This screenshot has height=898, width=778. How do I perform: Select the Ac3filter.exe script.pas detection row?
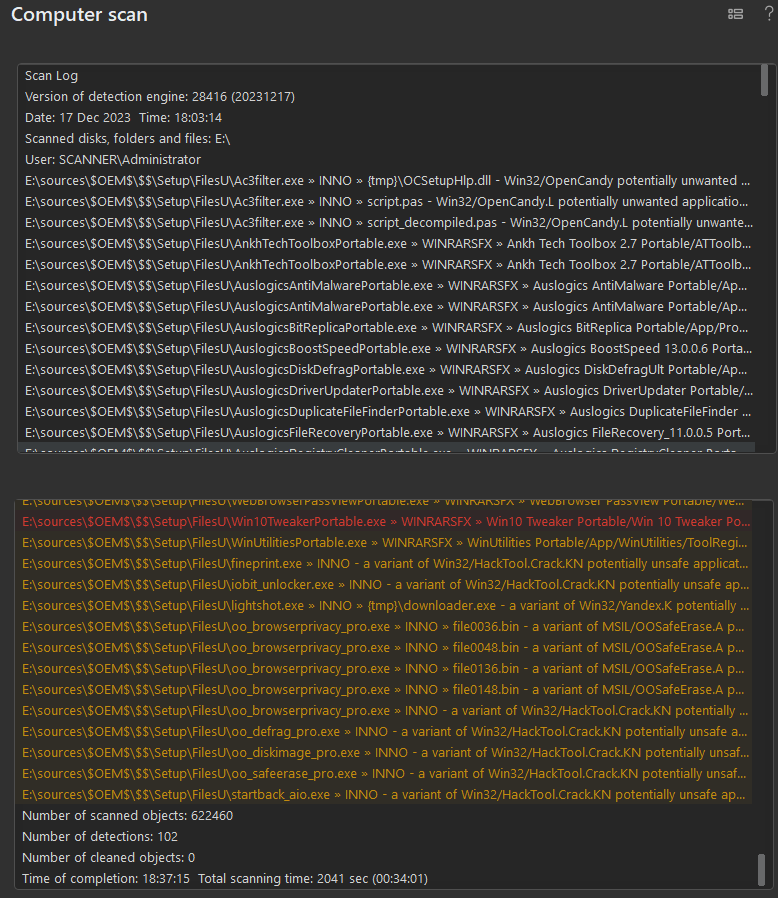tap(387, 202)
